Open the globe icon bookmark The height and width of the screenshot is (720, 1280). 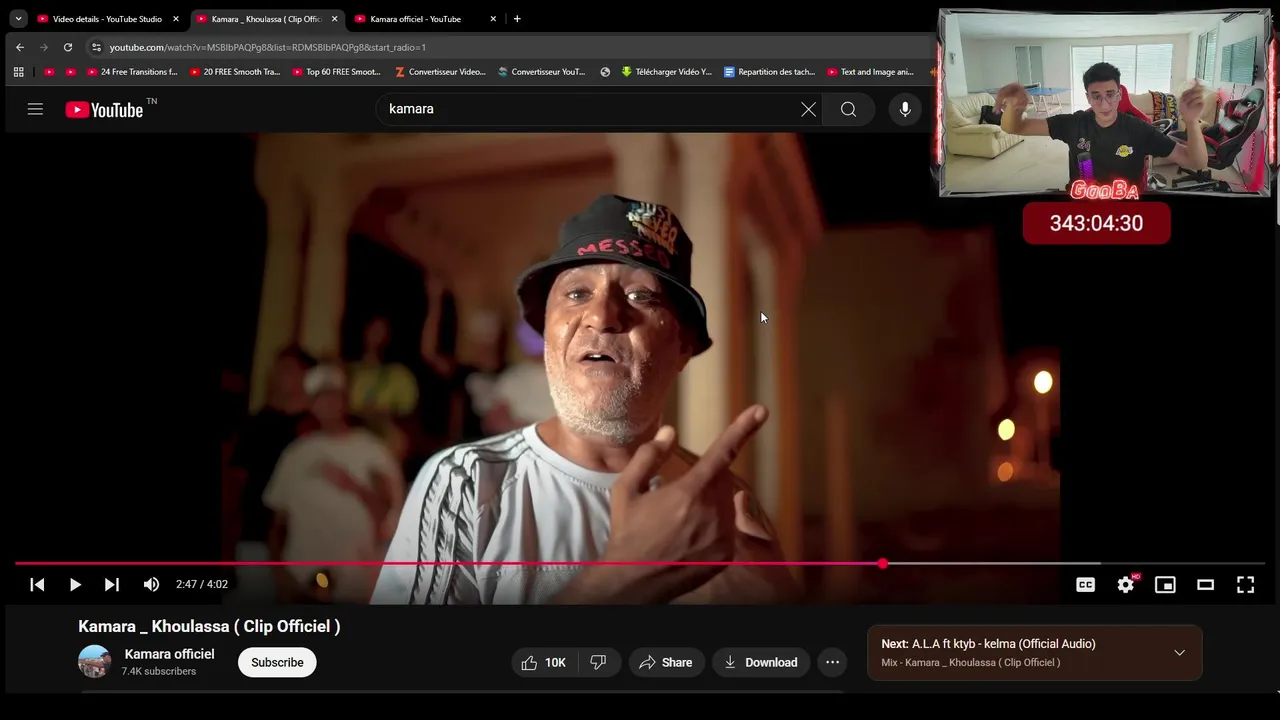coord(605,72)
